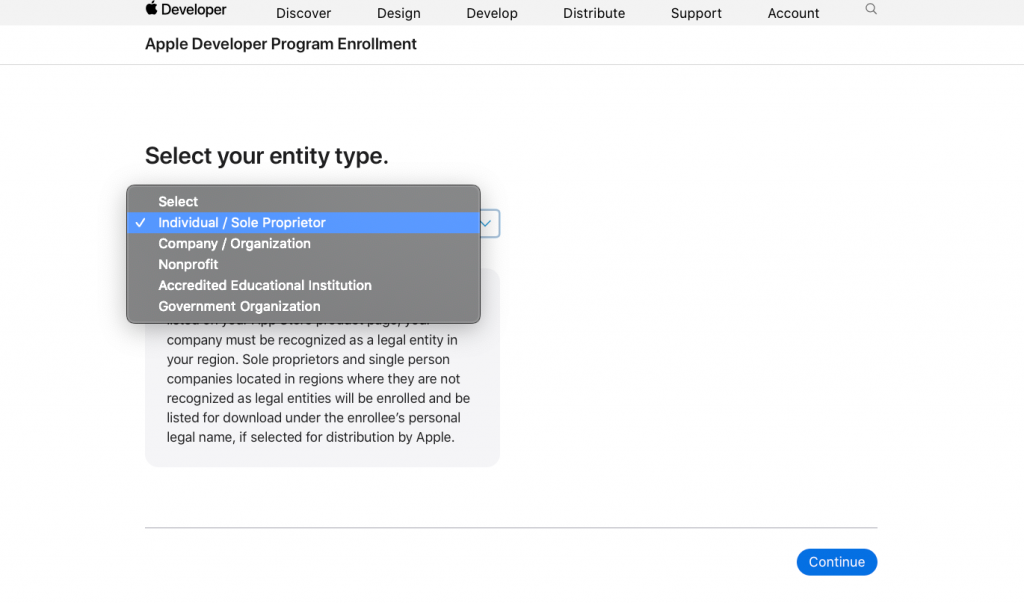1024x604 pixels.
Task: Open the Design menu
Action: point(398,13)
